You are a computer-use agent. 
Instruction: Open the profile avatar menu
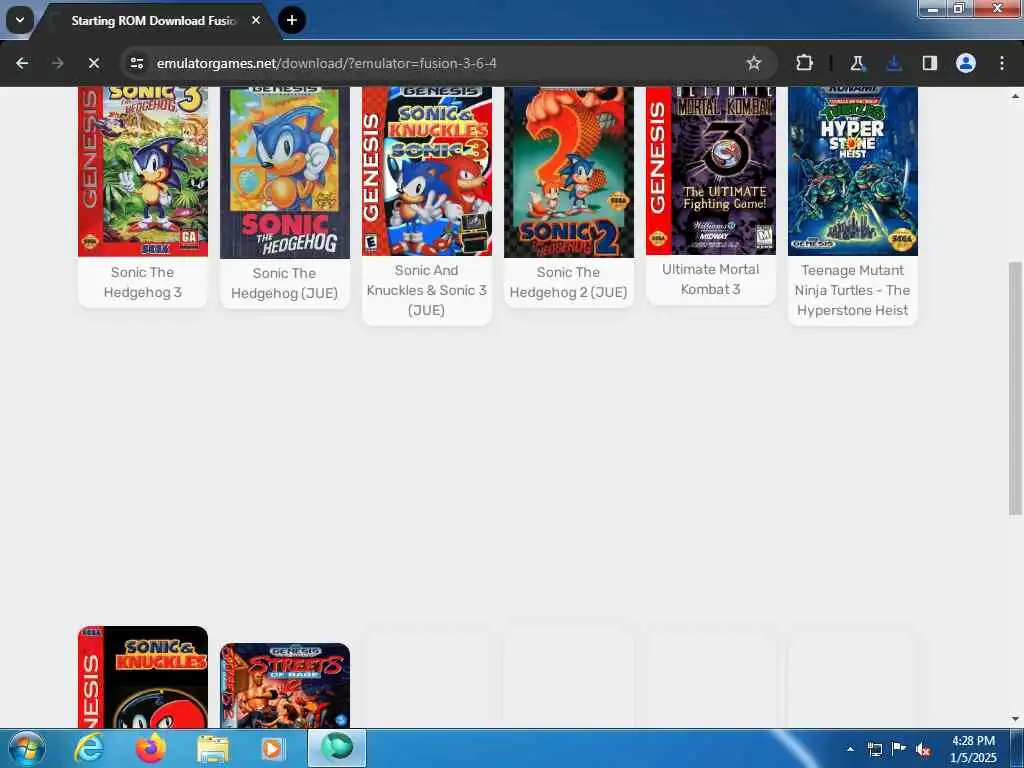(966, 63)
